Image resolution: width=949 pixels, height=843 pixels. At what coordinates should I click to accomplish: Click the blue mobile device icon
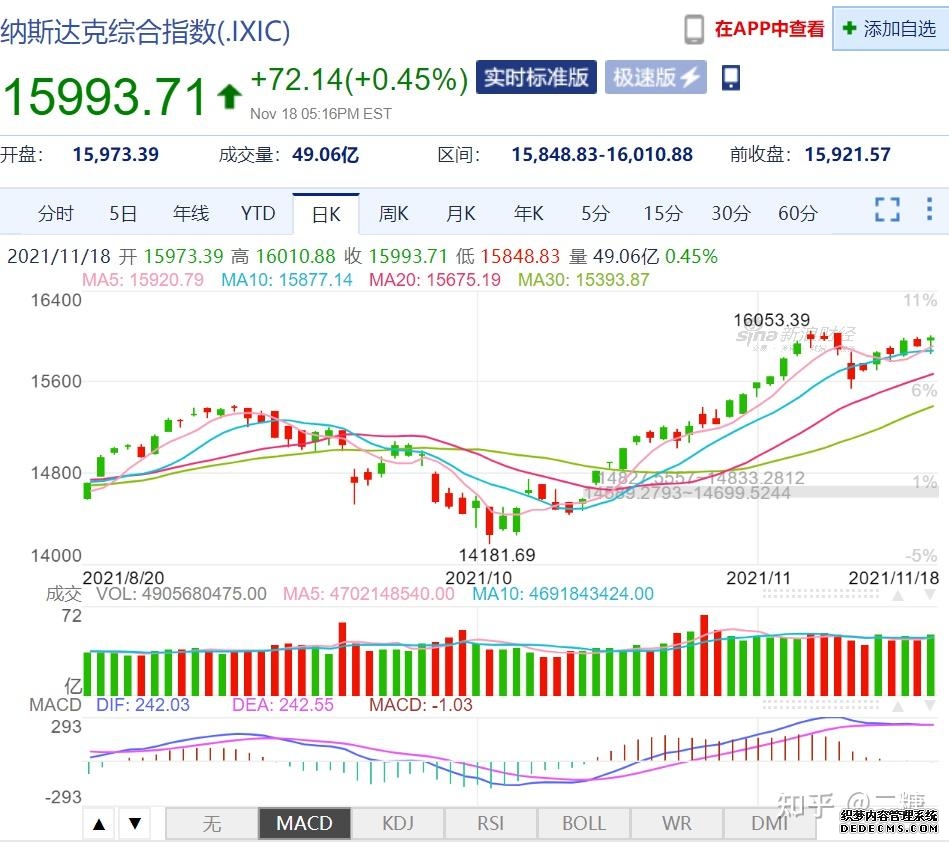click(x=731, y=78)
